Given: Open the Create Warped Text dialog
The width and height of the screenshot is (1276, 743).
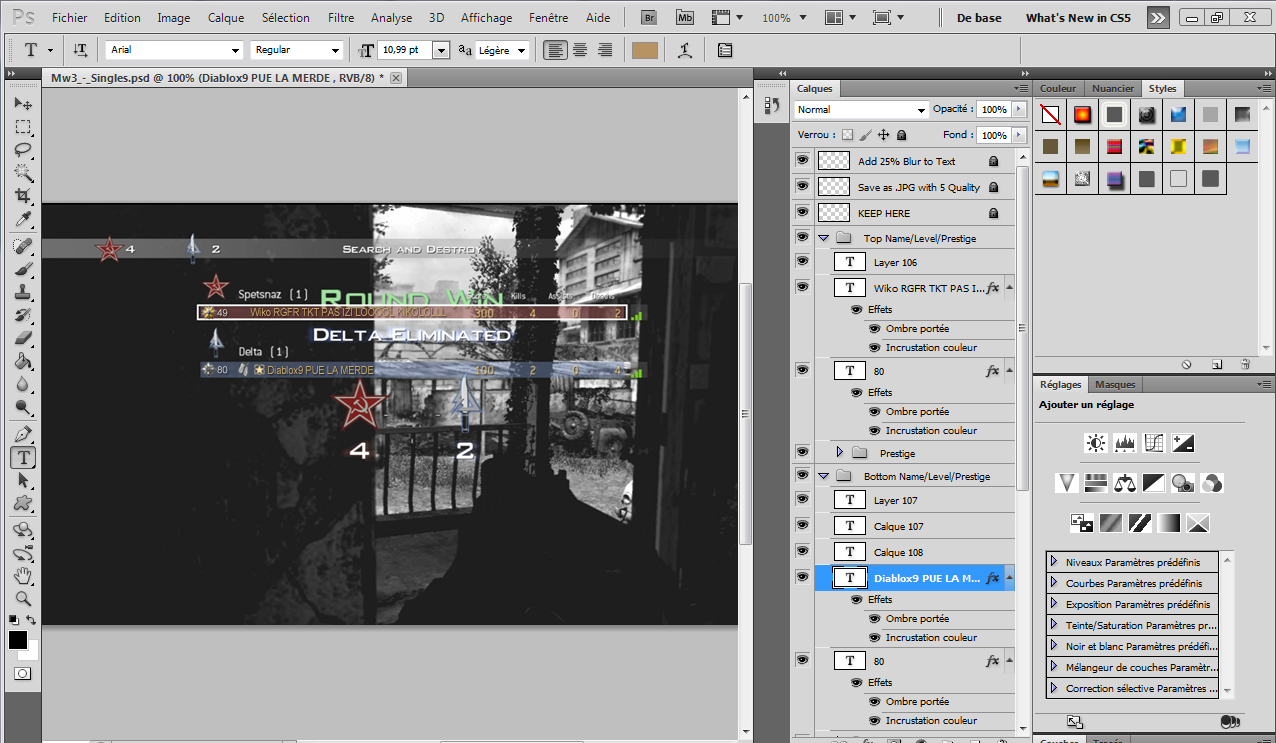Looking at the screenshot, I should coord(684,50).
